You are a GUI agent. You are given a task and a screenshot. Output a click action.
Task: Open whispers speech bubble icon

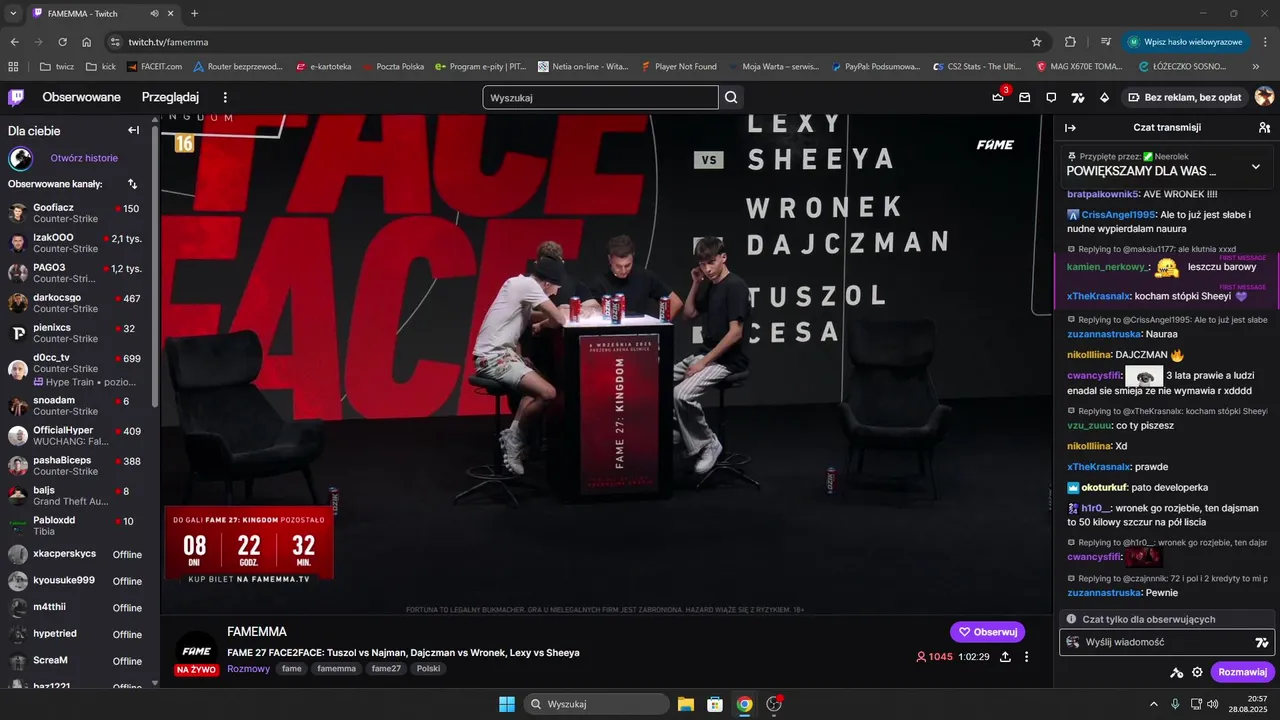click(x=1051, y=97)
